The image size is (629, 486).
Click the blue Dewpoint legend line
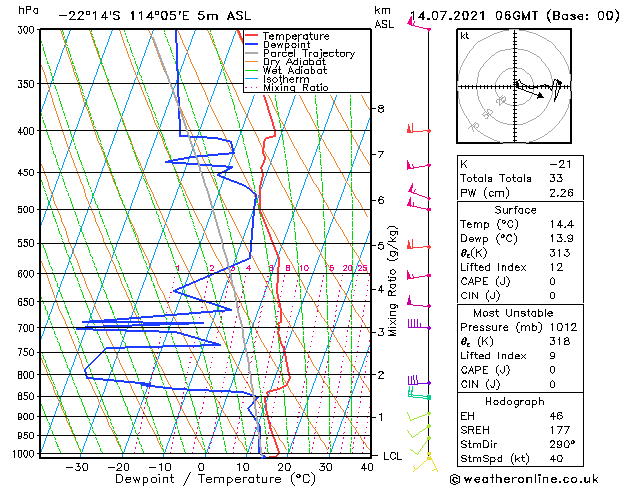[x=251, y=45]
